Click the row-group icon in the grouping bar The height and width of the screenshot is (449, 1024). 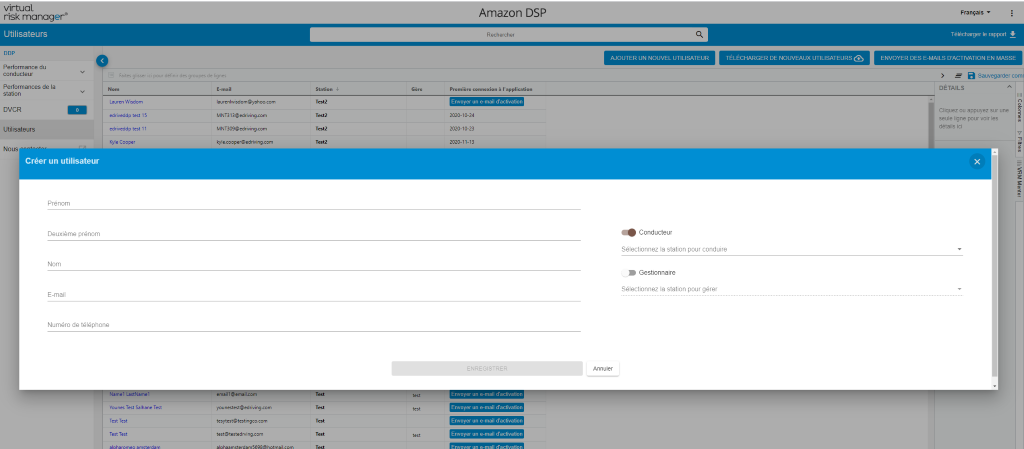(110, 76)
